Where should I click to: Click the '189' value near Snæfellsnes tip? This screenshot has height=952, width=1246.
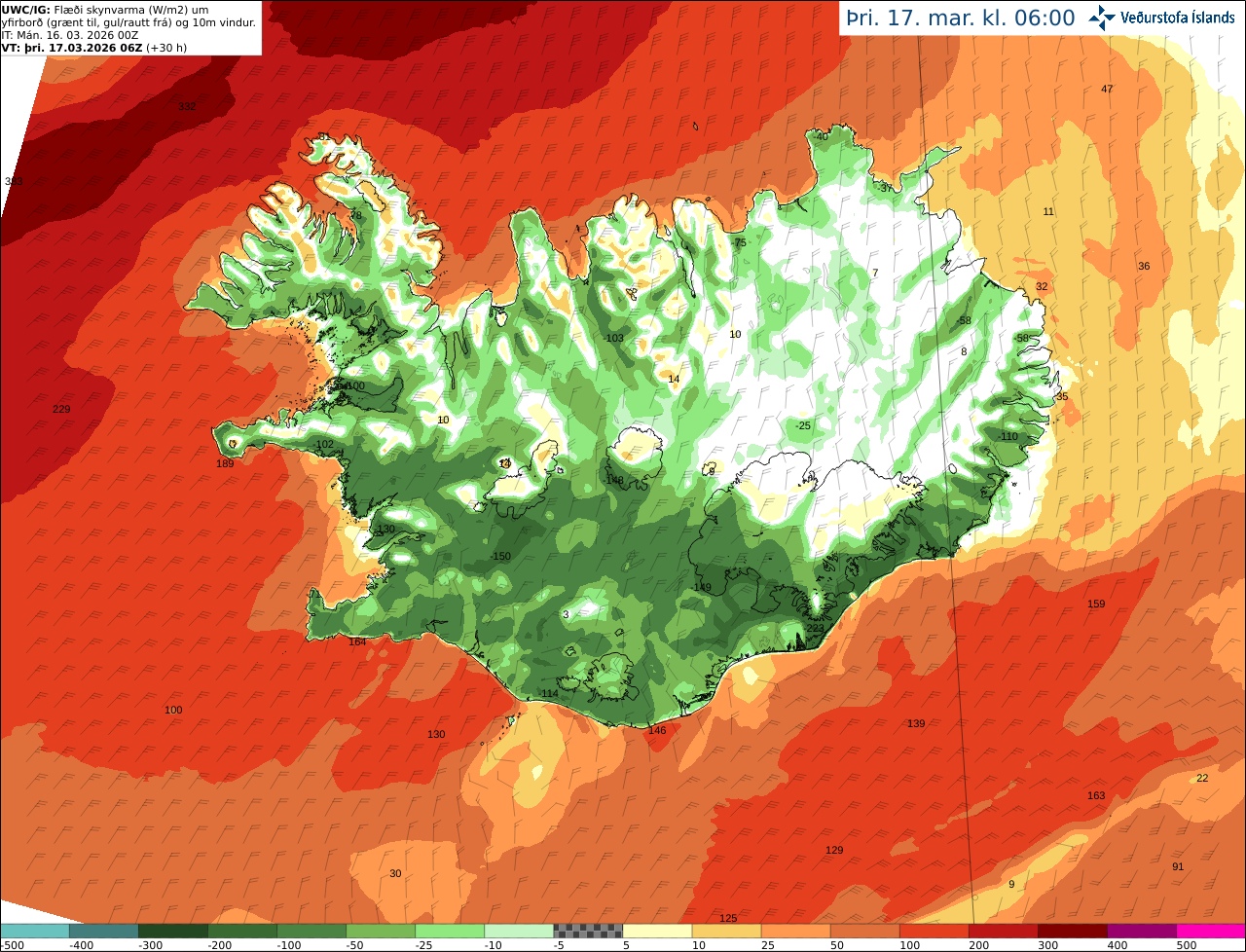pos(225,463)
